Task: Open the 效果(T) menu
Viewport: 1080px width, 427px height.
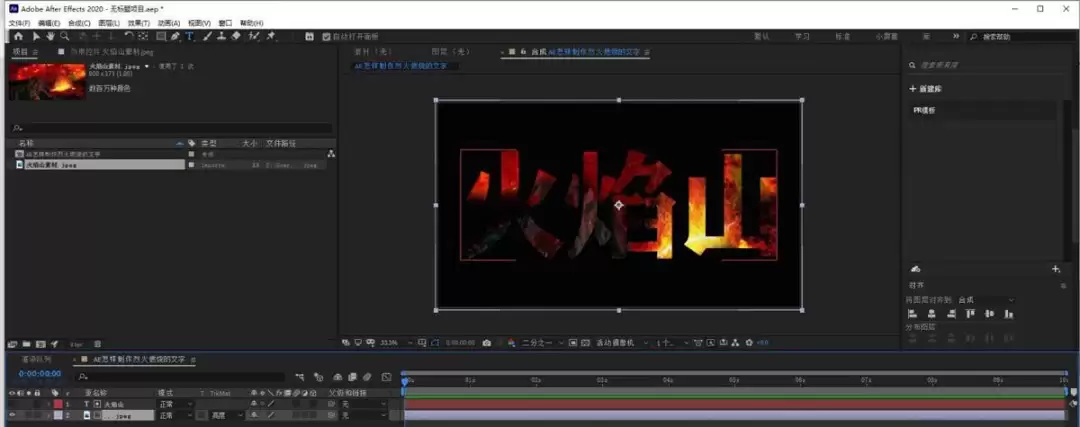Action: pos(138,23)
